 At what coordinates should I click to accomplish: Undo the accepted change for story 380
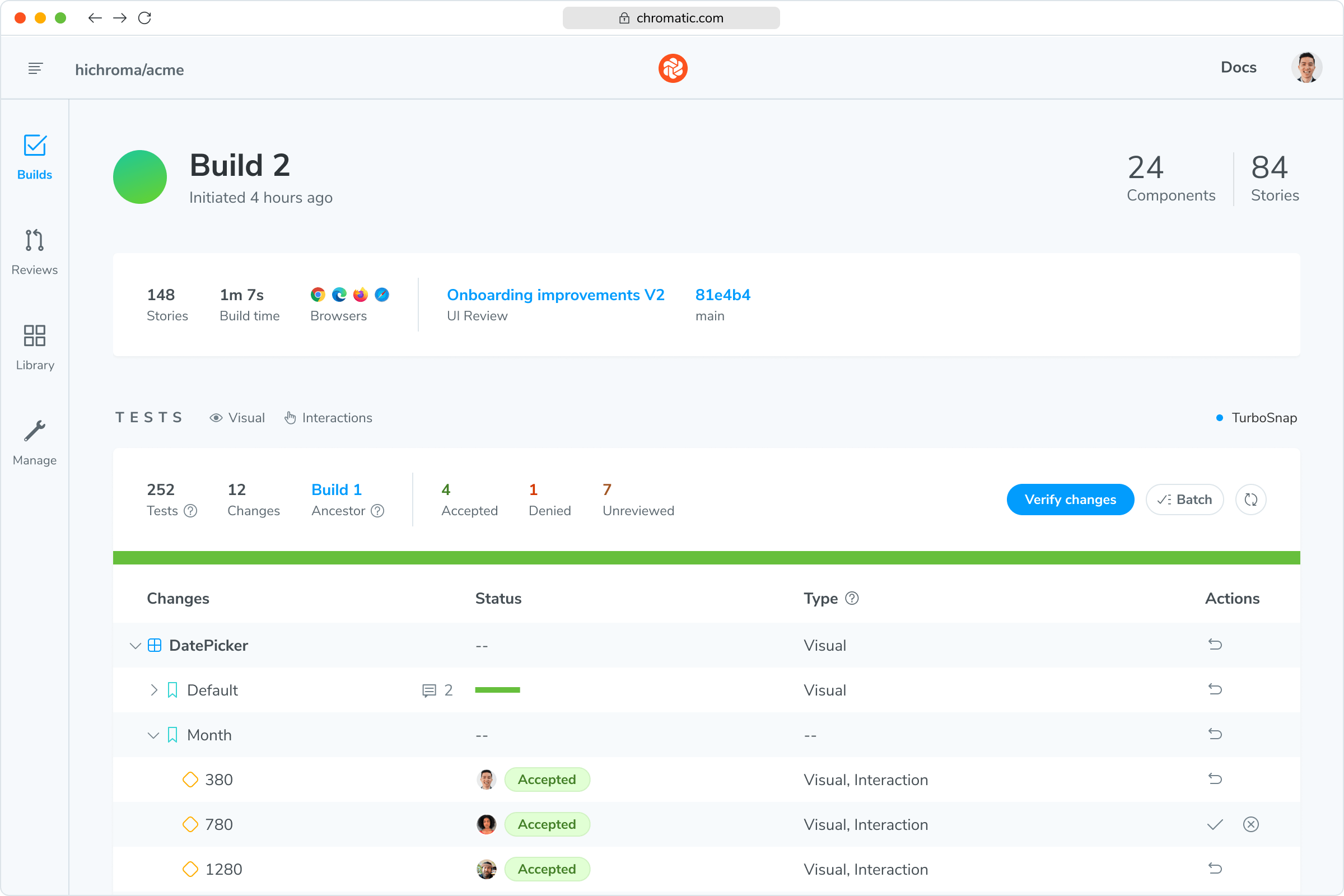coord(1215,779)
